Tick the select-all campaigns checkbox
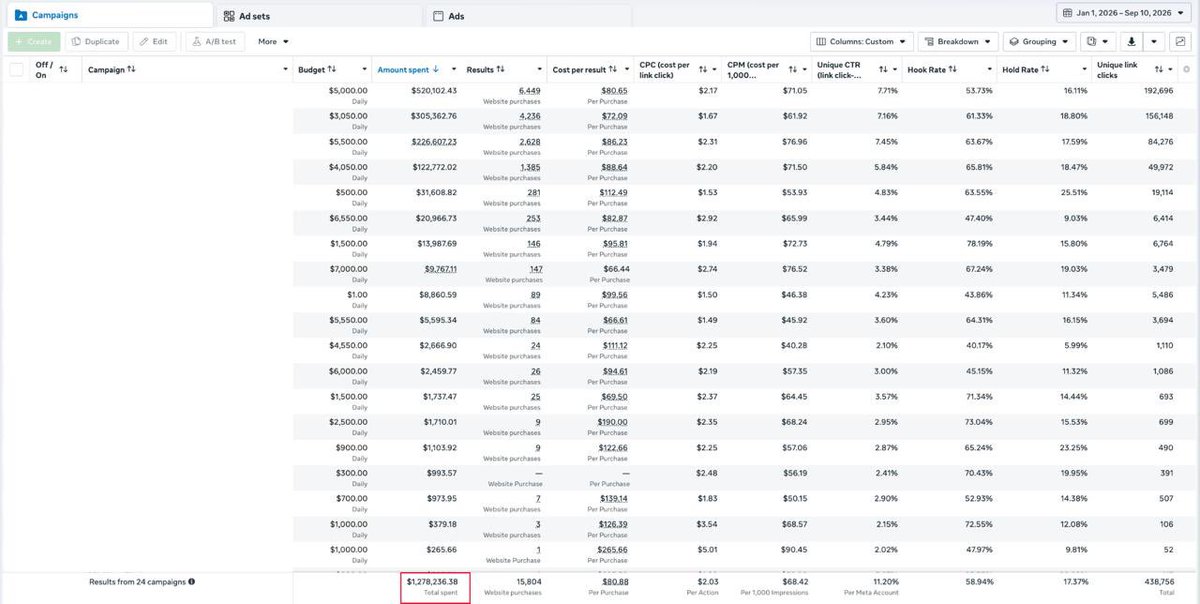 click(16, 69)
